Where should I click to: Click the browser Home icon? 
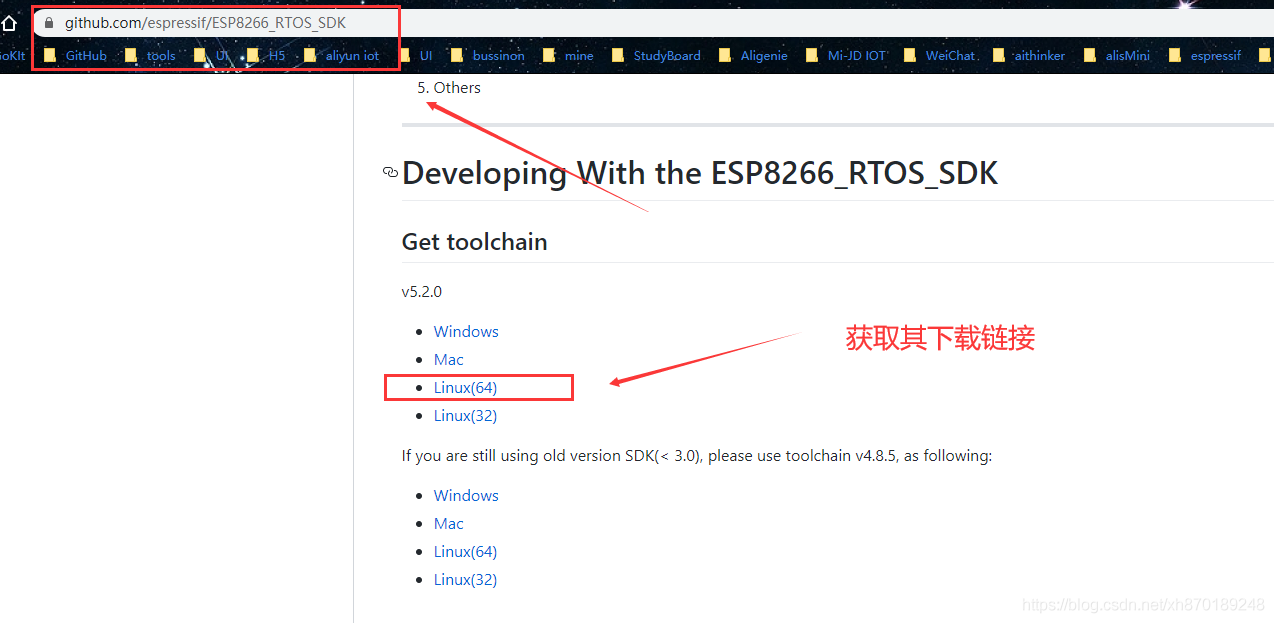coord(8,23)
